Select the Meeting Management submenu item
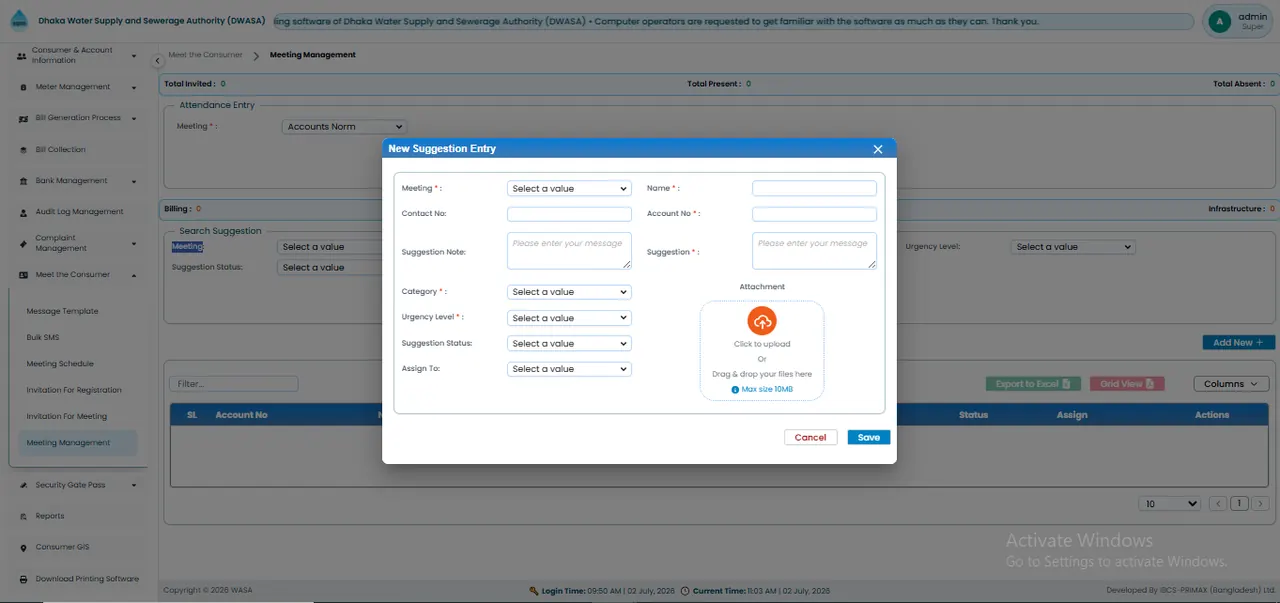The image size is (1280, 603). pyautogui.click(x=78, y=443)
